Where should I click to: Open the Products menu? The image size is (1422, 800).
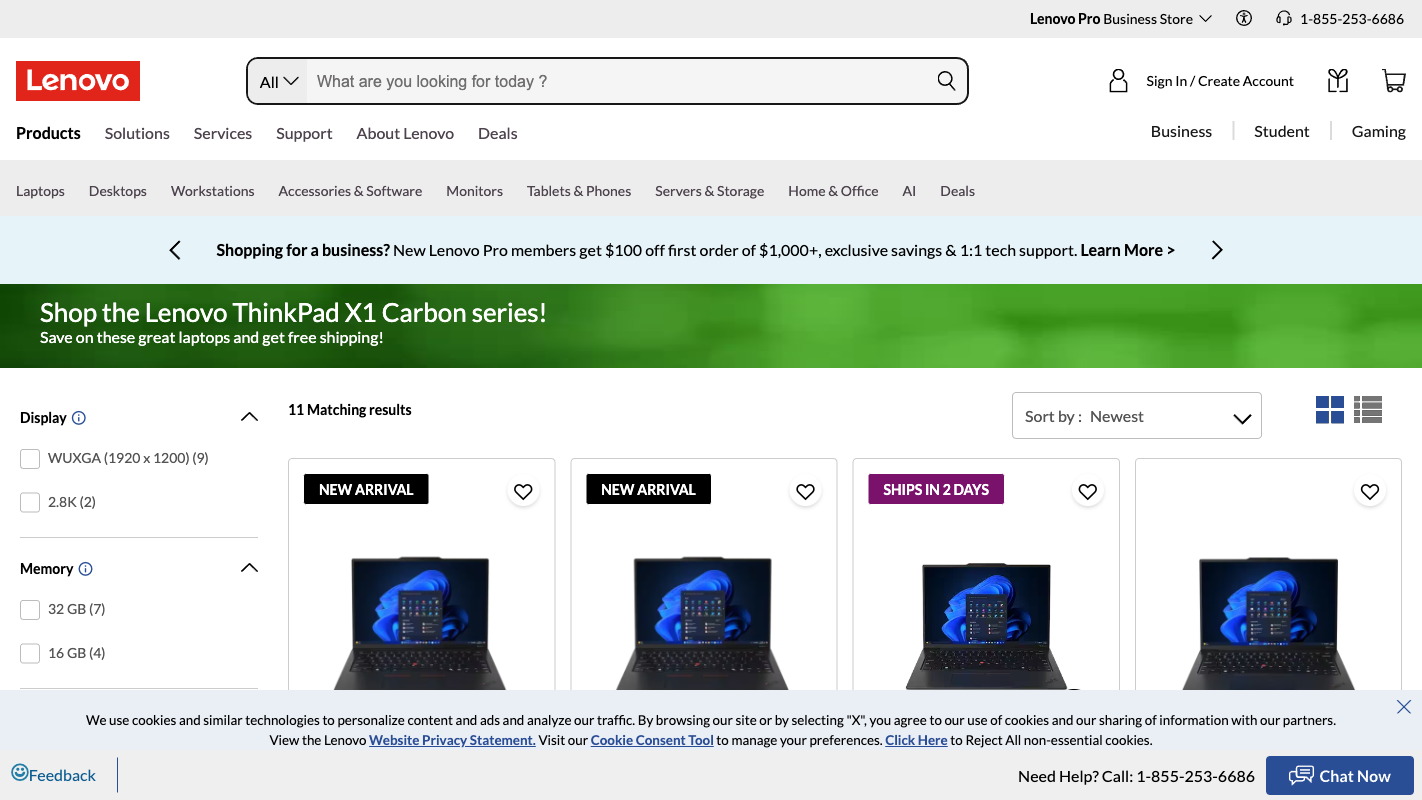[48, 133]
